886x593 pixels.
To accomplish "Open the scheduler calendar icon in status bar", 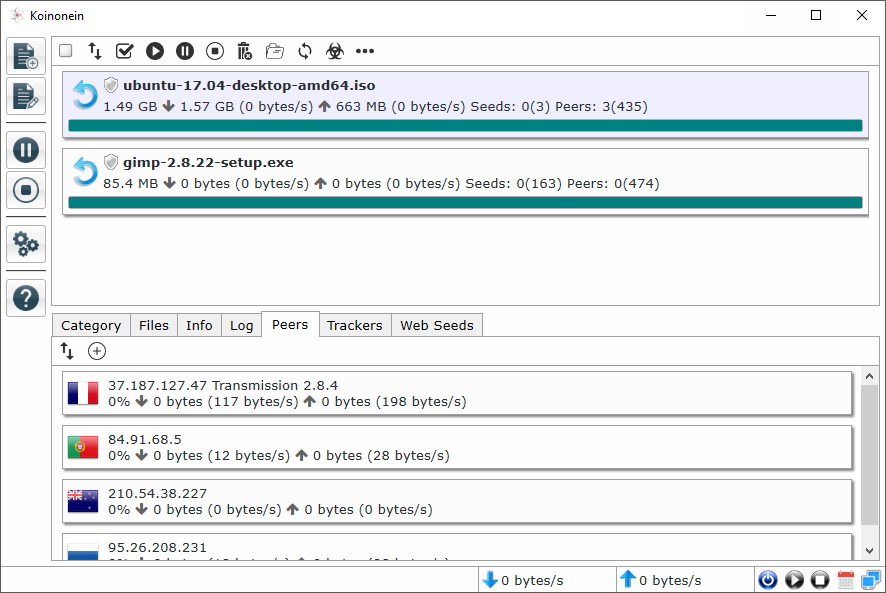I will click(846, 580).
